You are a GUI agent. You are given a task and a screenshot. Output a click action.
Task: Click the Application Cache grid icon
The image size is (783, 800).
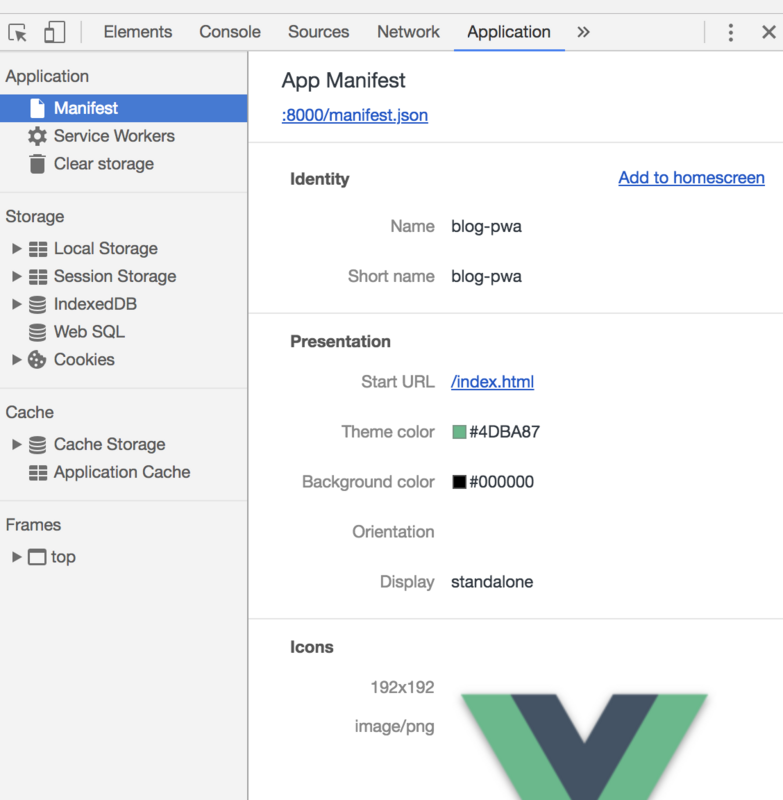click(x=37, y=472)
